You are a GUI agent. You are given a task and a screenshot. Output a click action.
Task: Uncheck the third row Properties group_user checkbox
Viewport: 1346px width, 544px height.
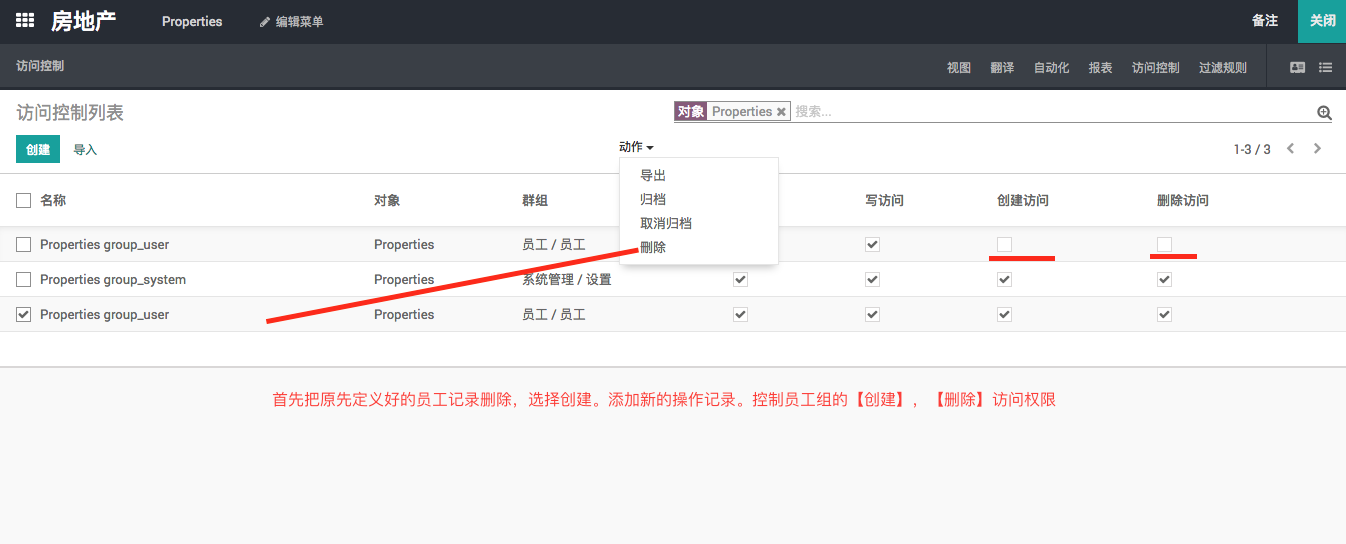pos(24,315)
